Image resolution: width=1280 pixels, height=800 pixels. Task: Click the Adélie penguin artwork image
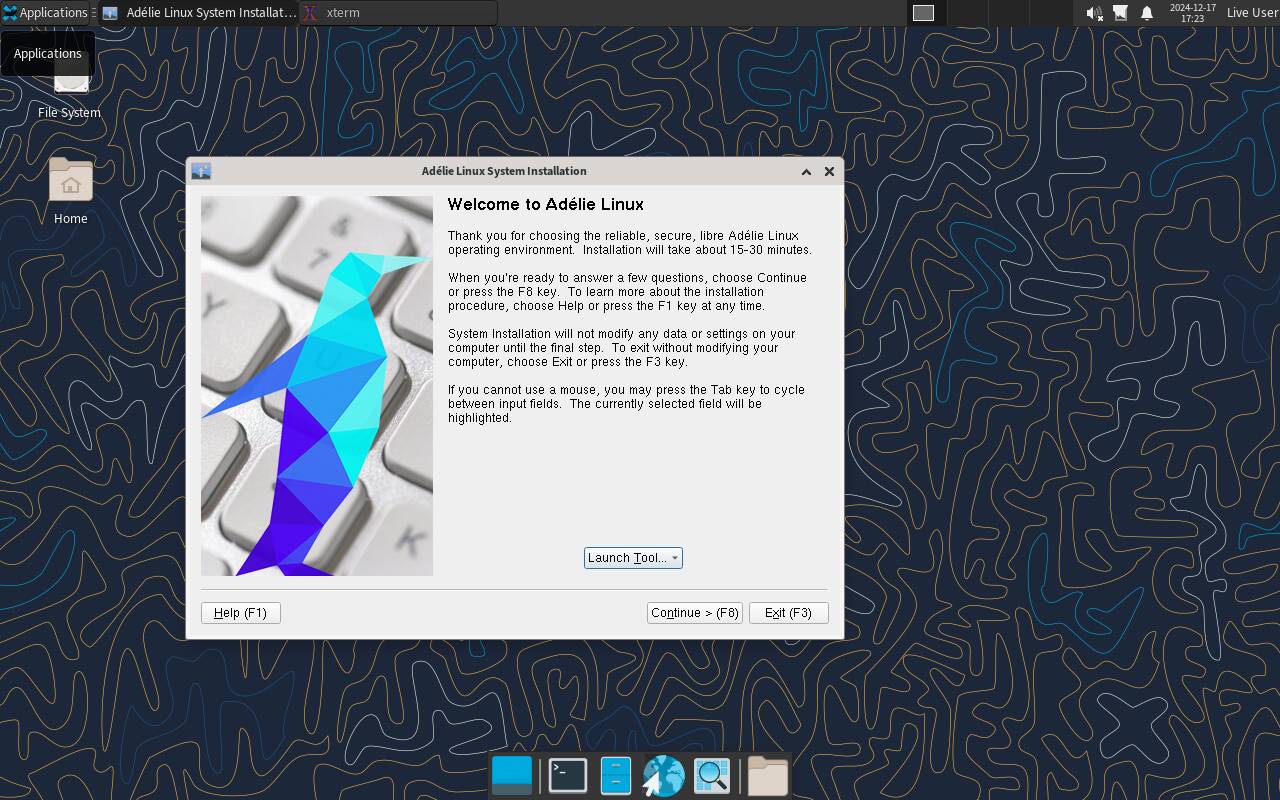(317, 386)
